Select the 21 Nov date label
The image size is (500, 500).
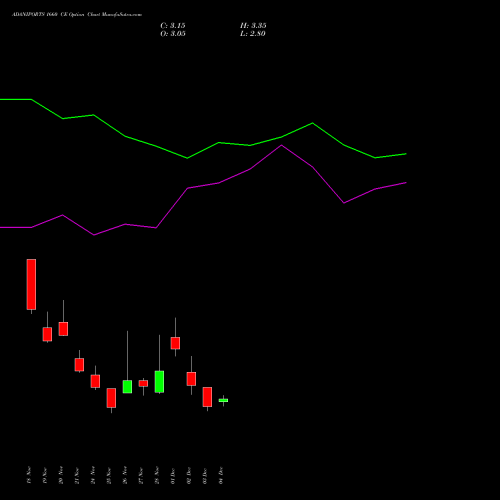[77, 475]
